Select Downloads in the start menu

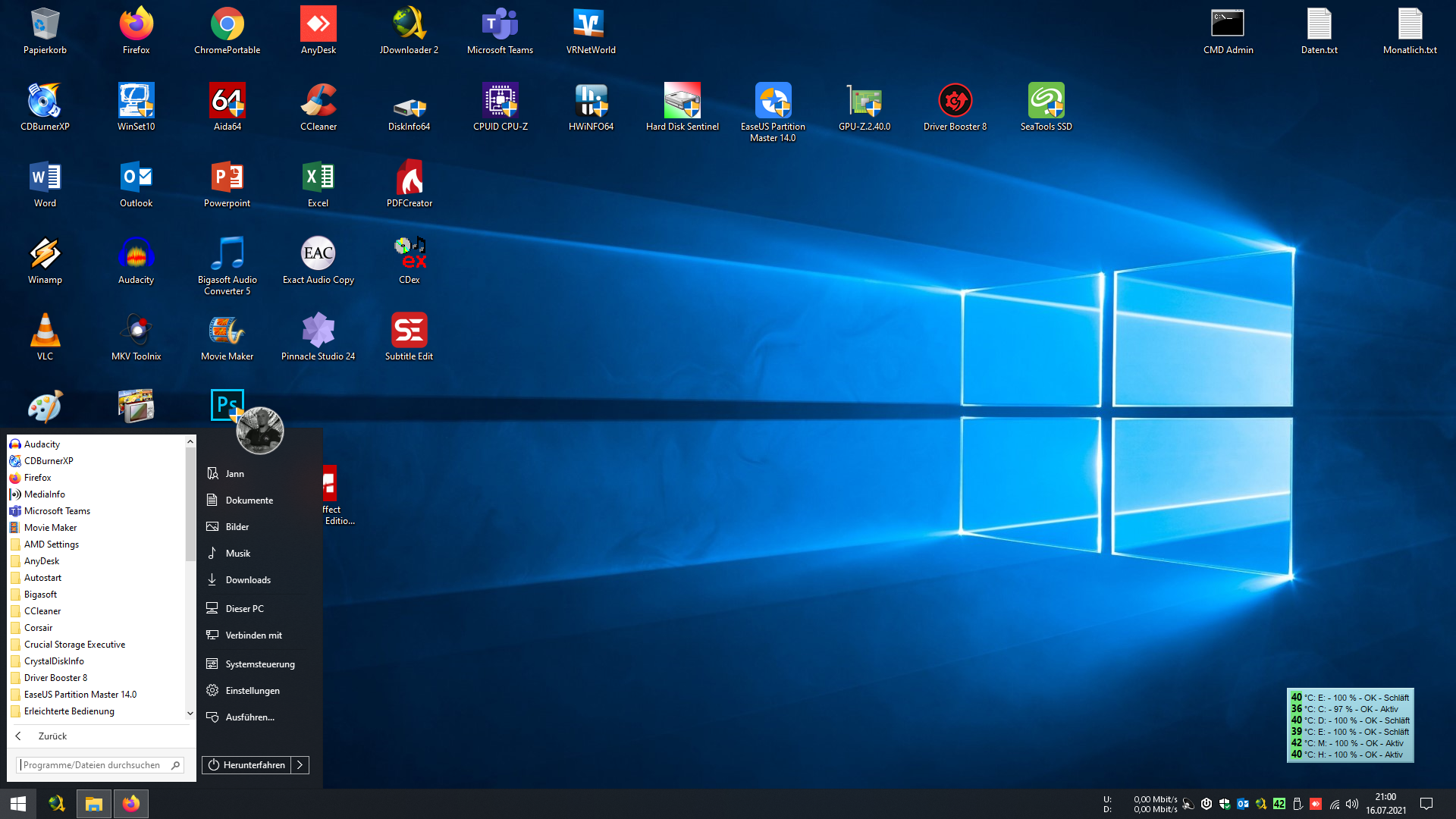pos(248,580)
